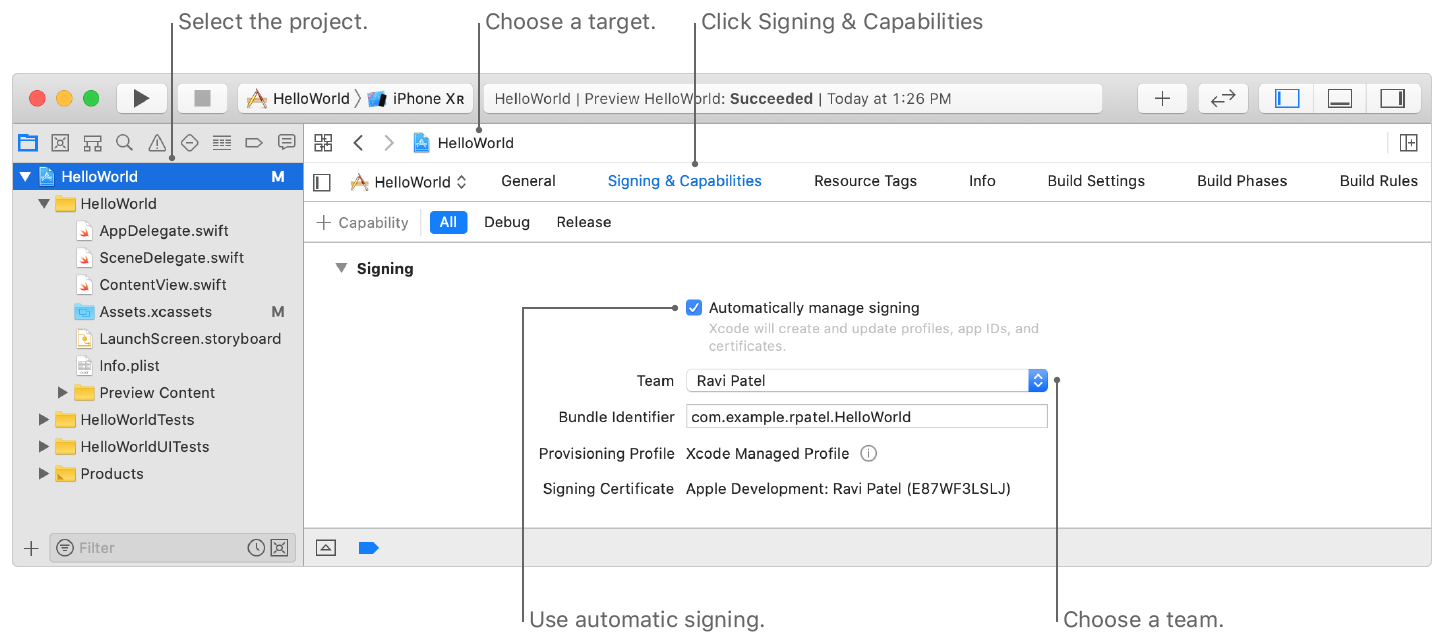Open the Issue navigator warning triangle
Screen dimensions: 1444x644
pyautogui.click(x=157, y=143)
